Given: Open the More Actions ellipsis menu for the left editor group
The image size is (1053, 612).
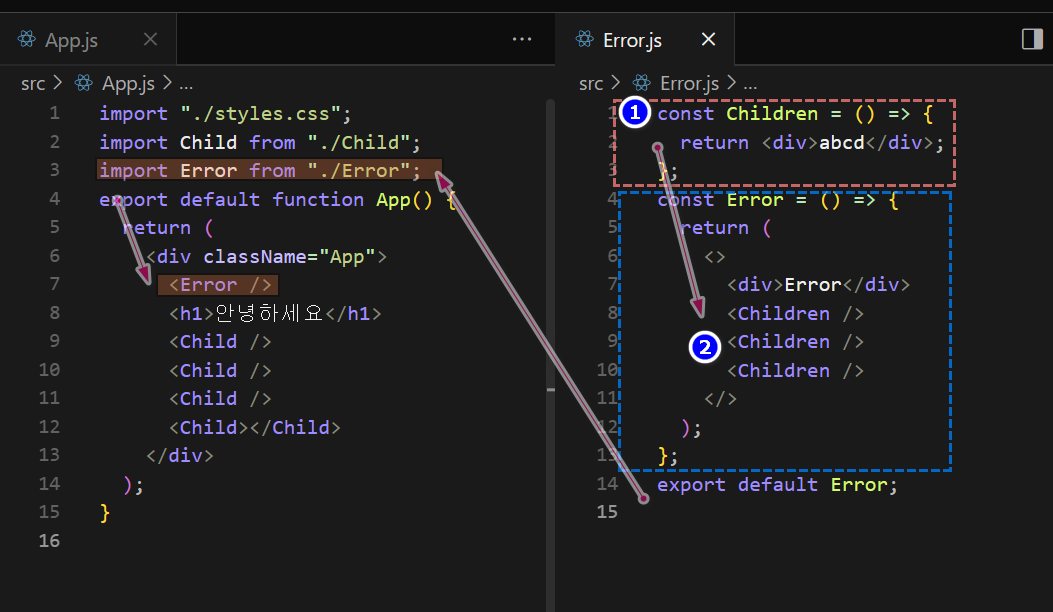Looking at the screenshot, I should pyautogui.click(x=522, y=39).
